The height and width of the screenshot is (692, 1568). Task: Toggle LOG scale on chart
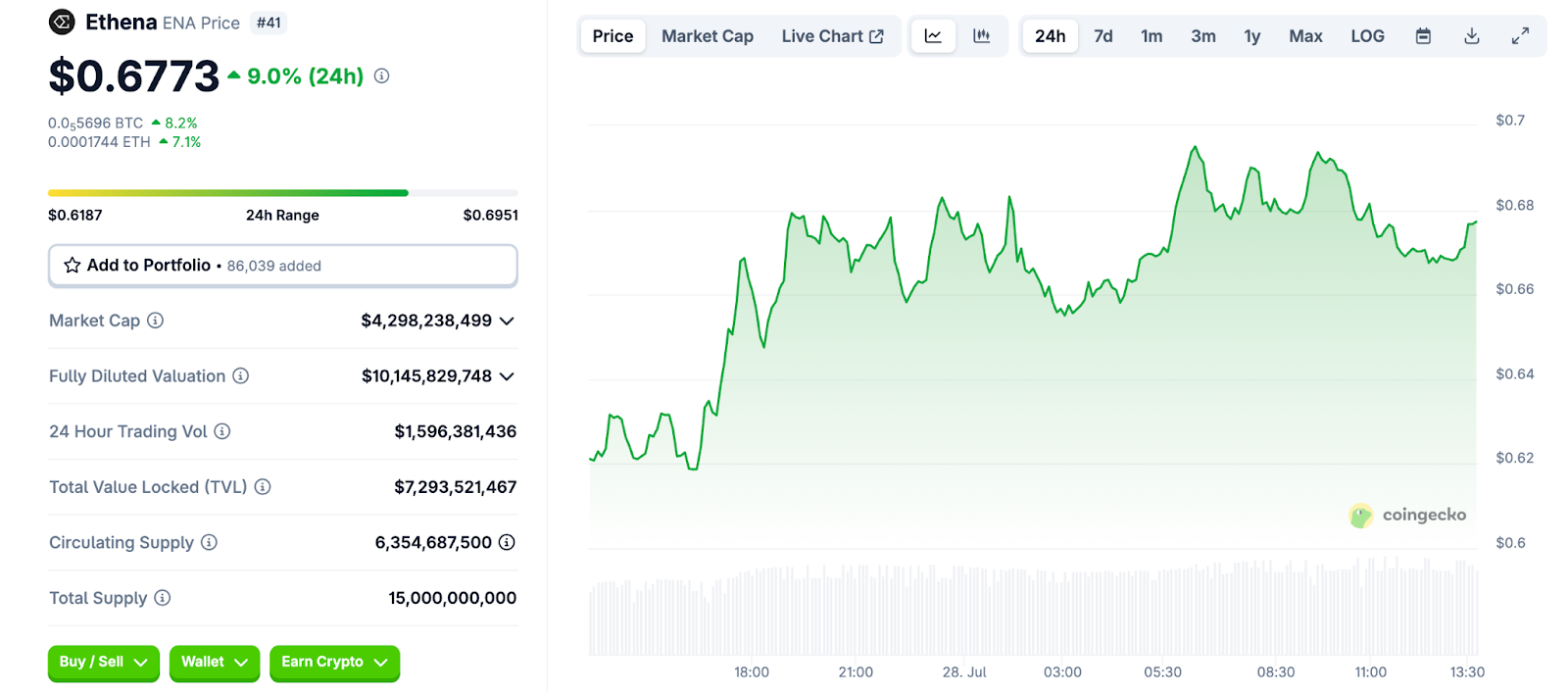coord(1367,36)
